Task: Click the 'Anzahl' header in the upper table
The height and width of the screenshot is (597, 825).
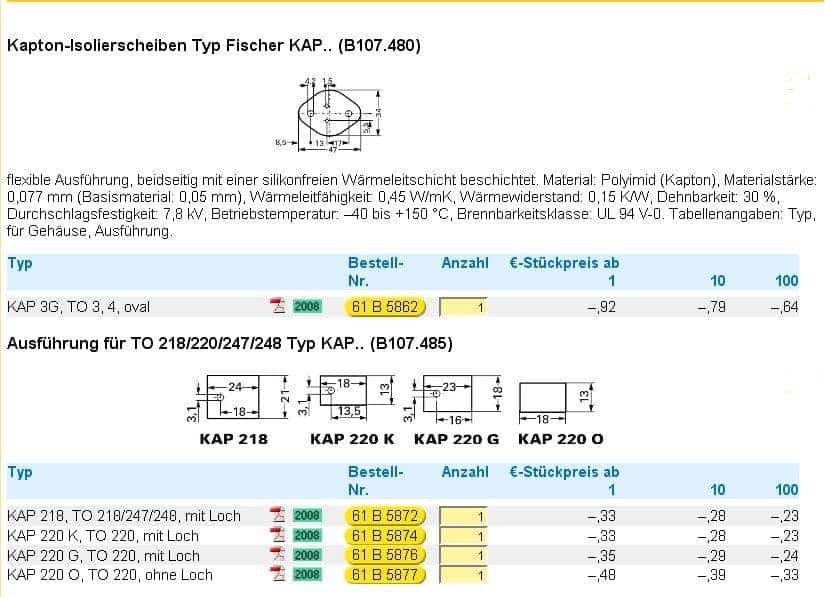Action: pyautogui.click(x=465, y=263)
